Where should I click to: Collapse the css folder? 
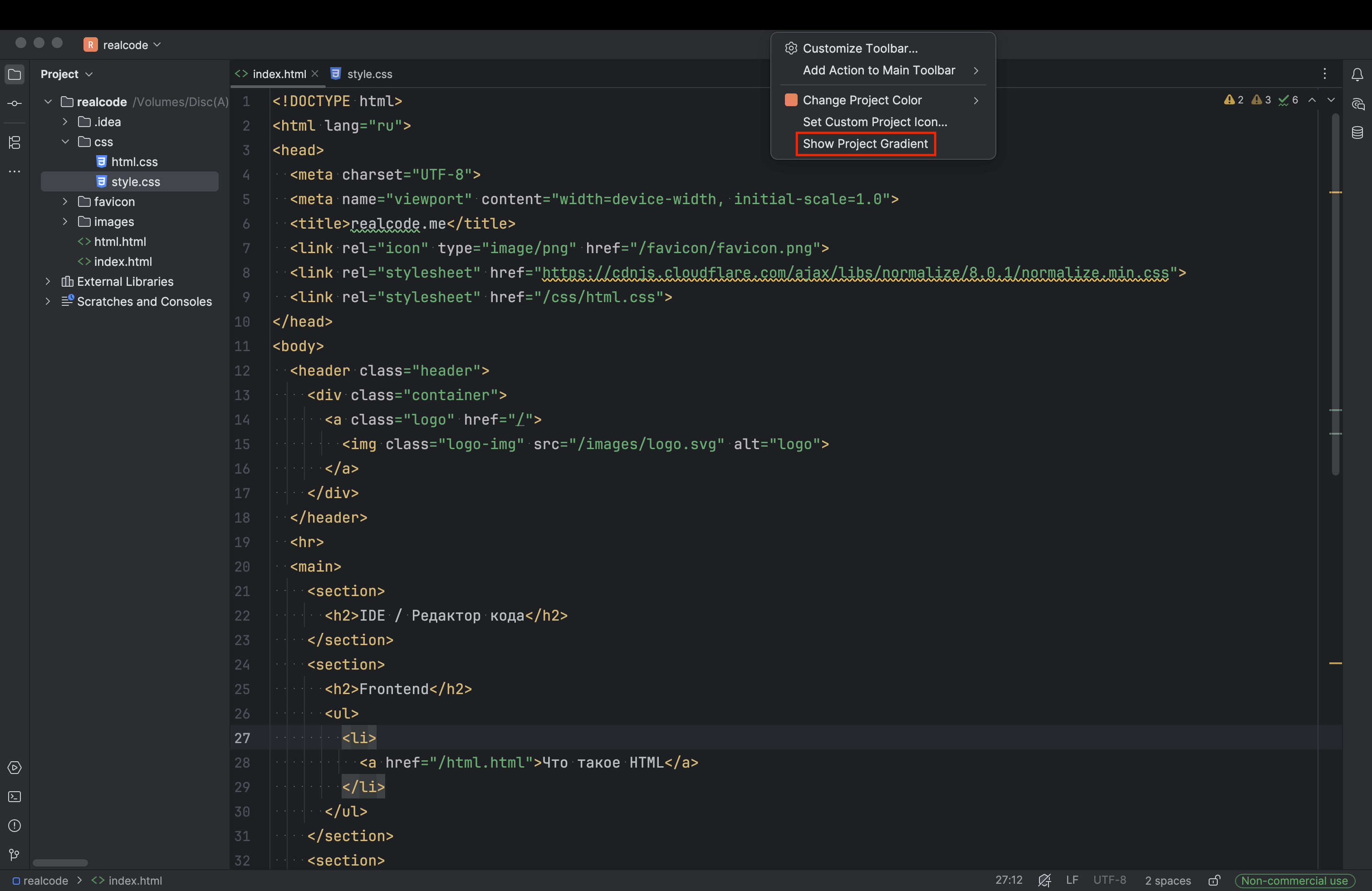click(65, 142)
